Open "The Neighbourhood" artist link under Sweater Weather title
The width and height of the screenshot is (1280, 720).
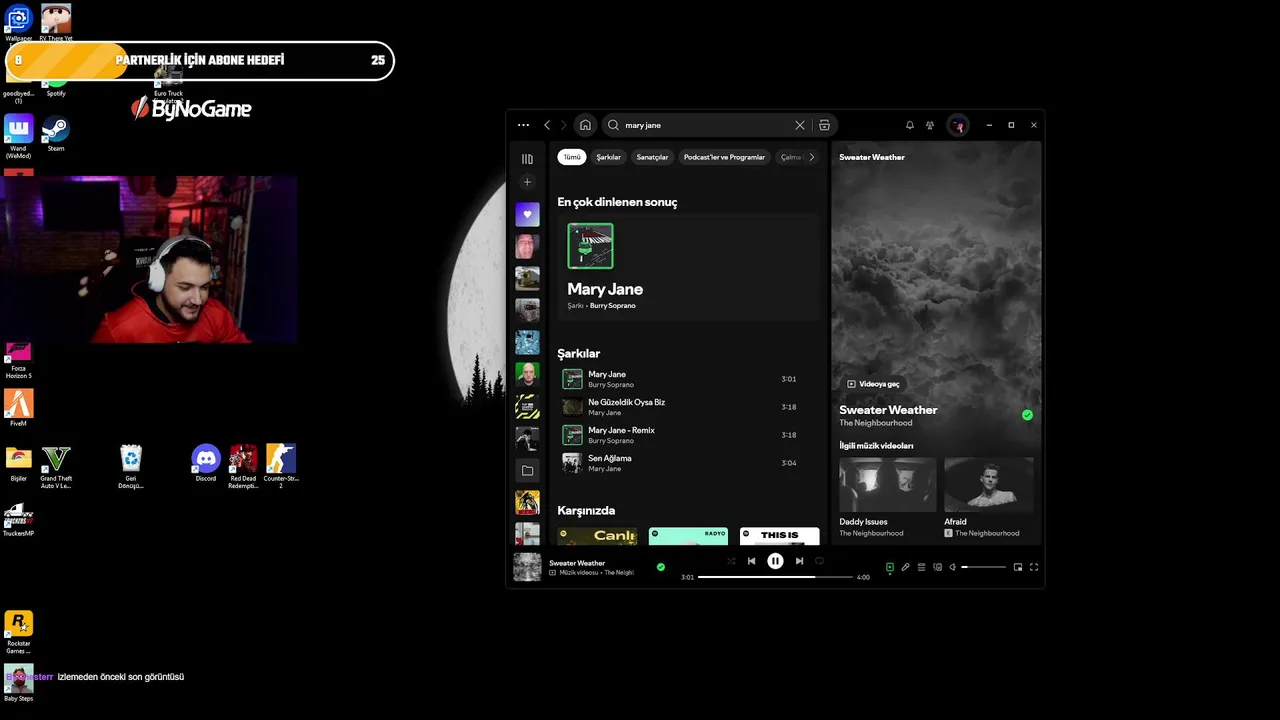pos(876,423)
